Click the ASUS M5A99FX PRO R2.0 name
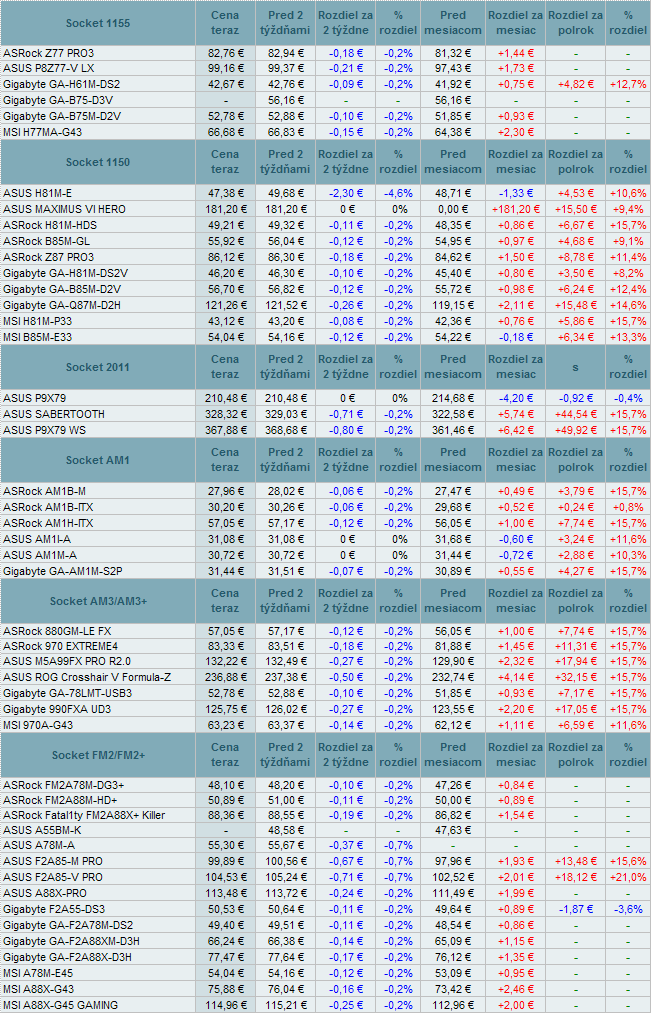This screenshot has width=651, height=1013. tap(67, 661)
